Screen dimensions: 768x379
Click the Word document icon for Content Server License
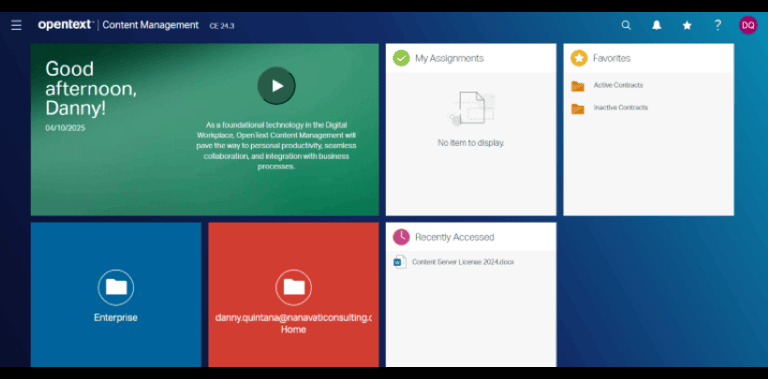(400, 262)
